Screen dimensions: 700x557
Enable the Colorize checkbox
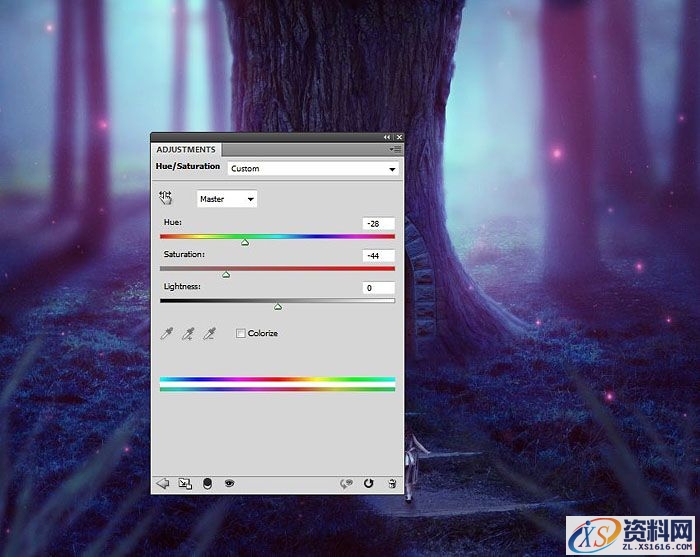tap(240, 333)
